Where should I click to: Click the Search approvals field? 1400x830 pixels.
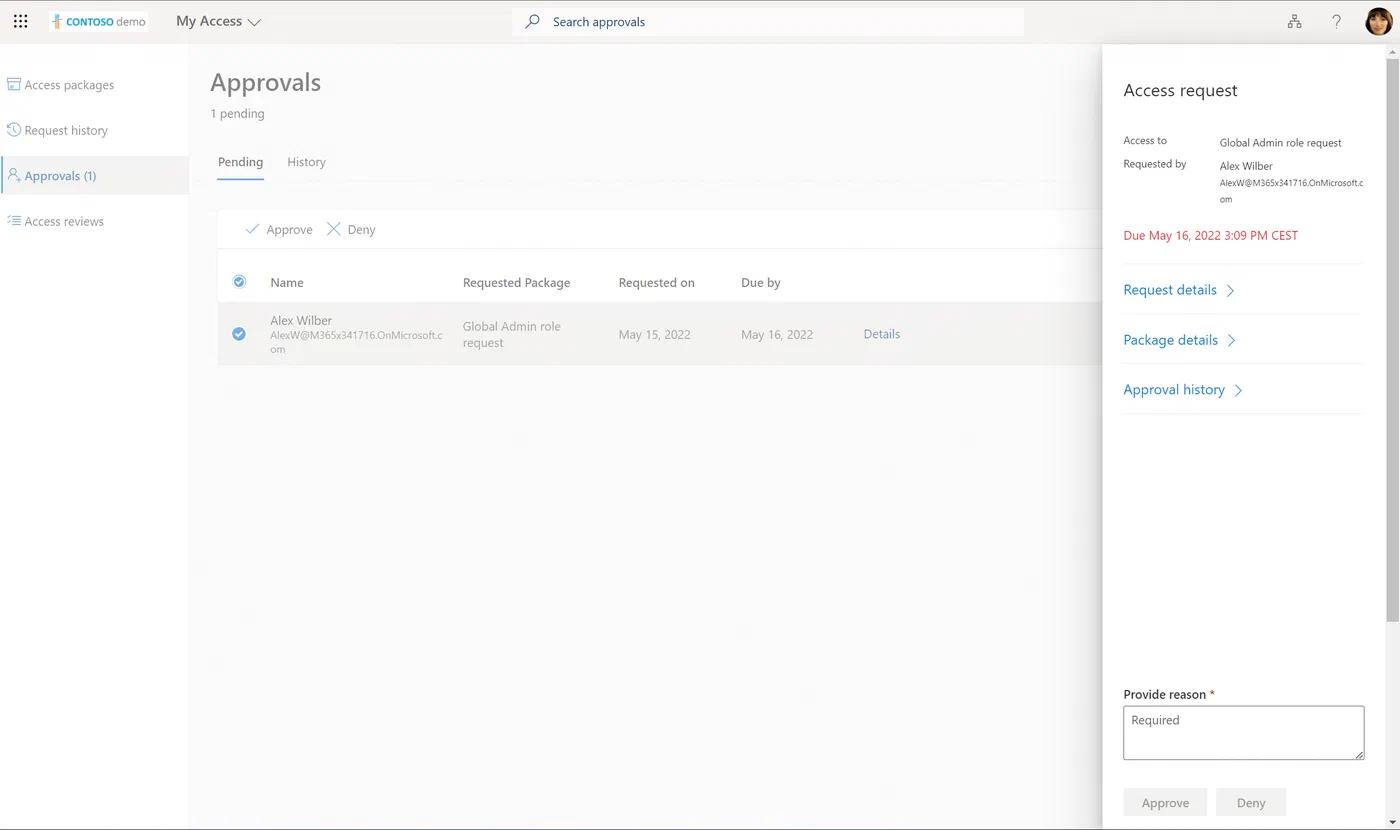coord(767,21)
